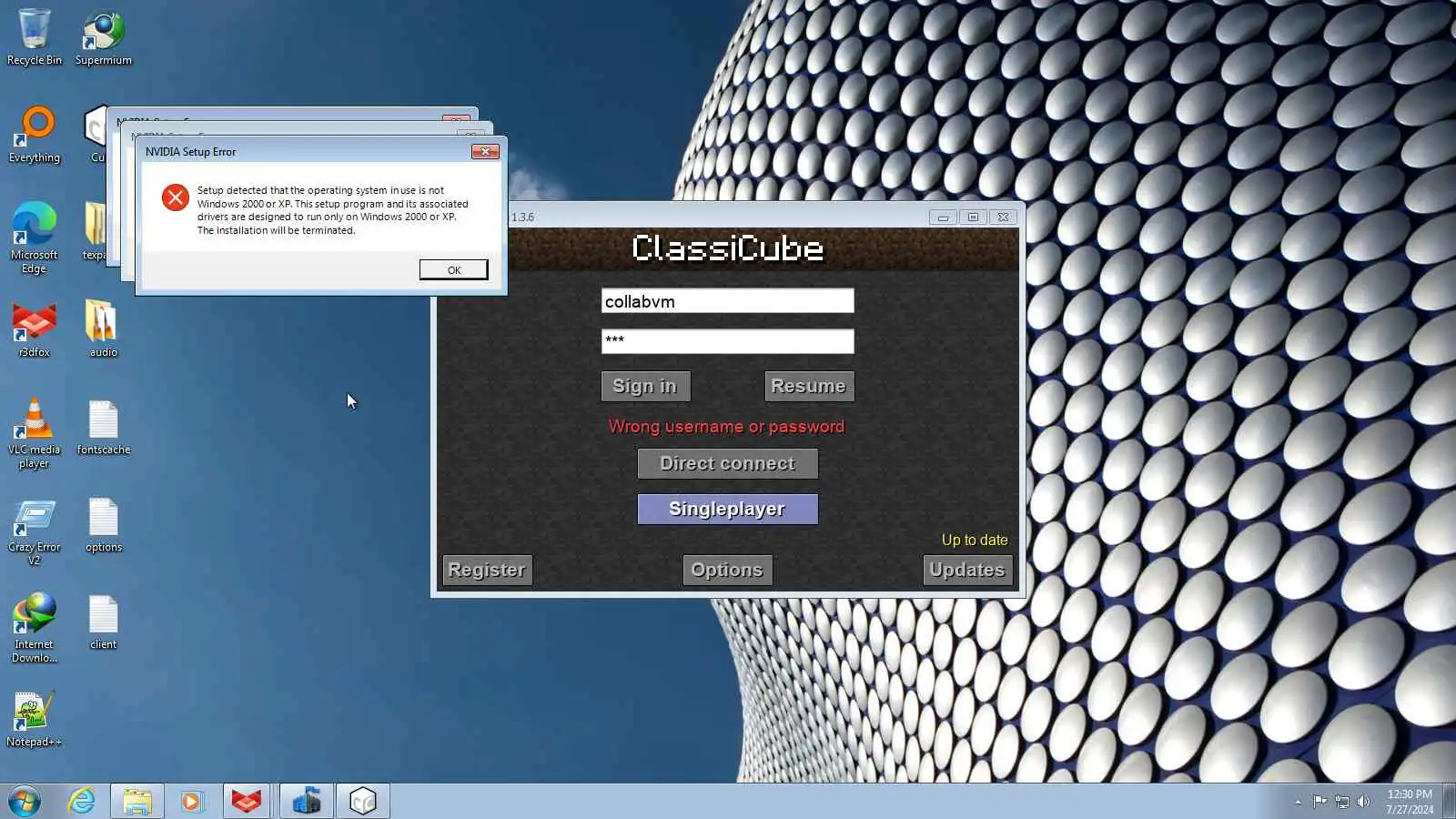The width and height of the screenshot is (1456, 819).
Task: Click the ClassiCube logo title
Action: click(727, 248)
